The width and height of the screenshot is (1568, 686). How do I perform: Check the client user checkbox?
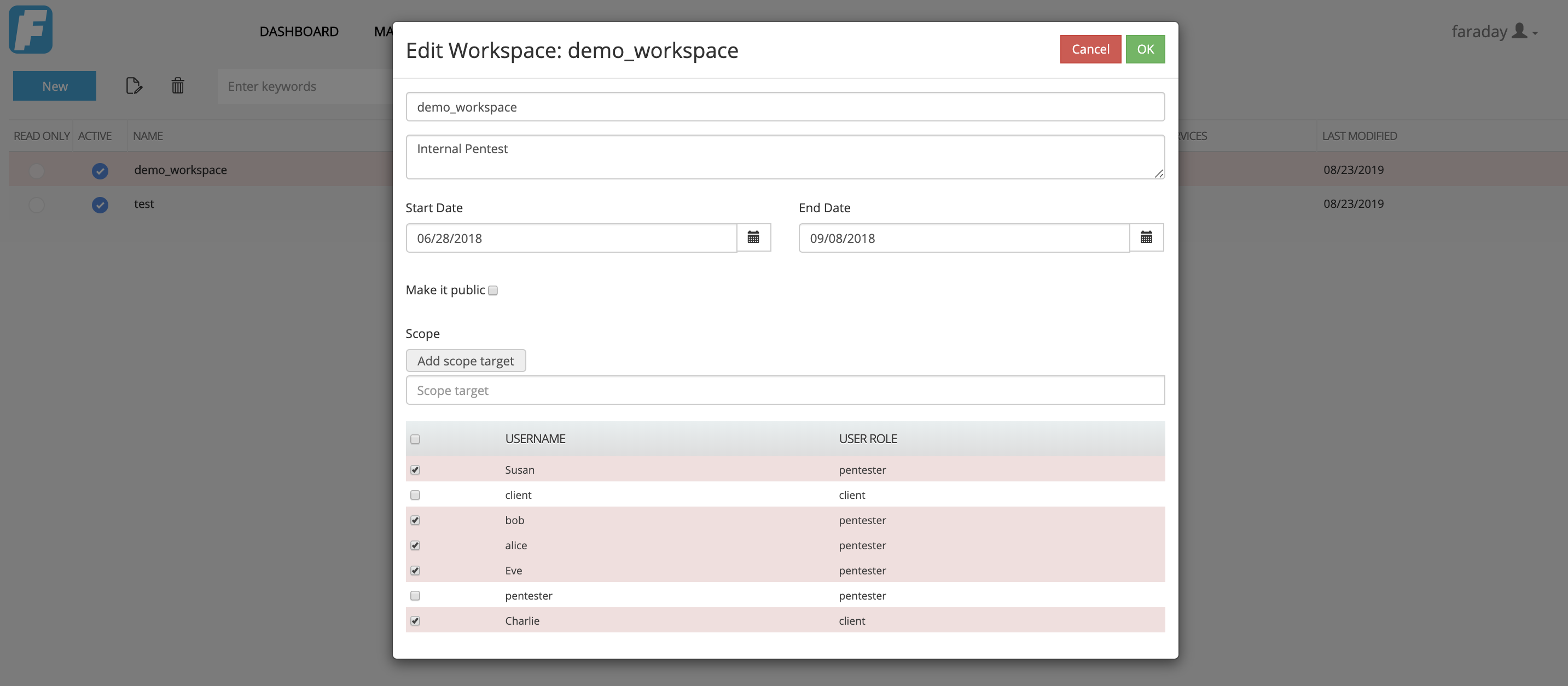click(415, 495)
